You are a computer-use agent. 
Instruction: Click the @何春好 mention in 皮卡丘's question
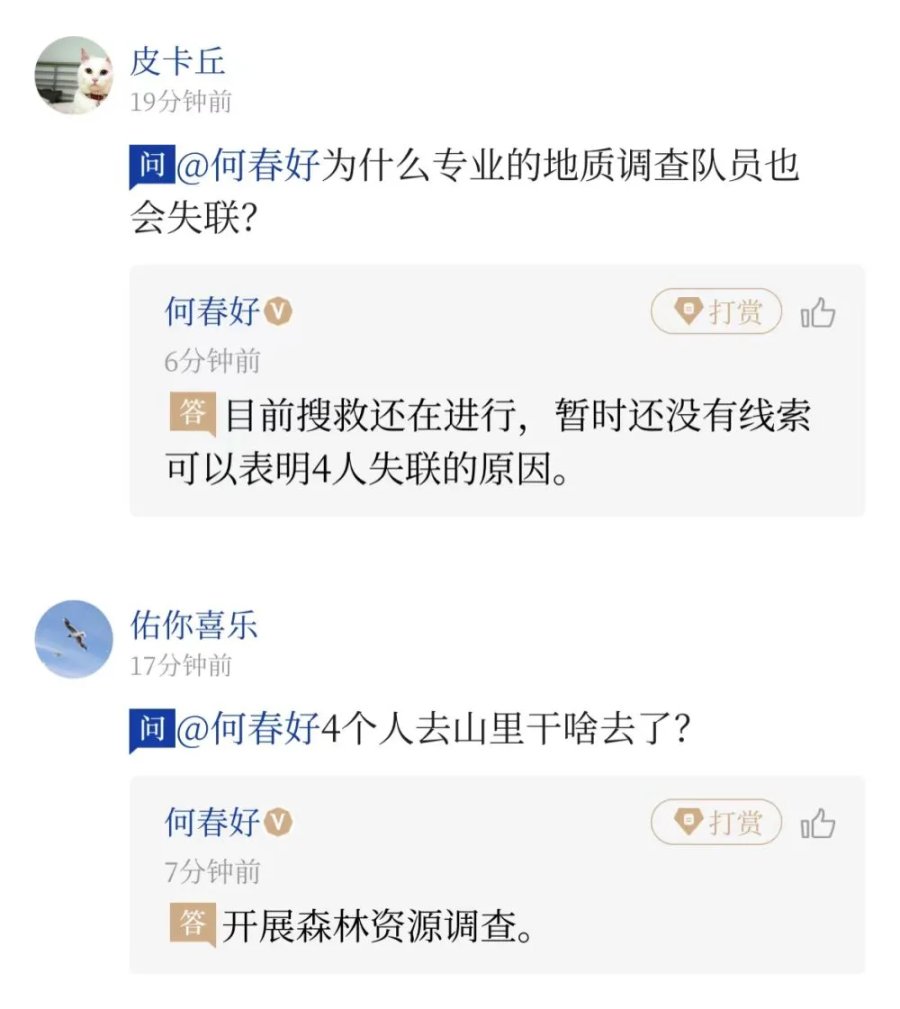click(247, 166)
